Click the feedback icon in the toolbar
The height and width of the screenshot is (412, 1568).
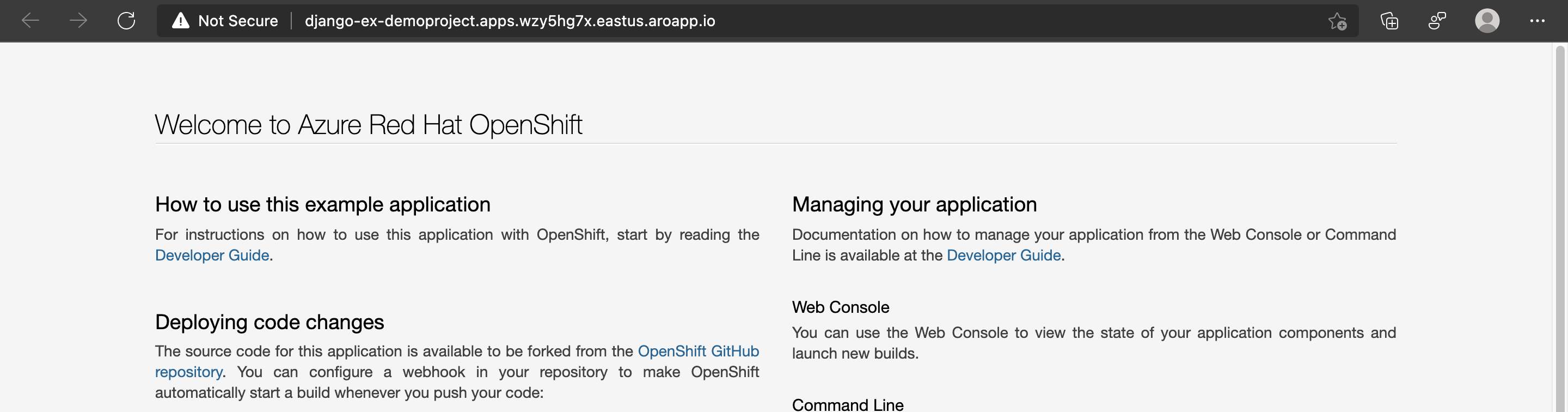click(1437, 21)
